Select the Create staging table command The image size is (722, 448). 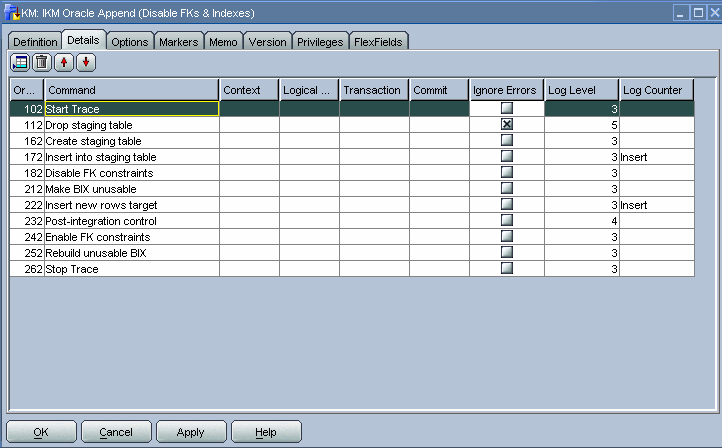(x=132, y=141)
